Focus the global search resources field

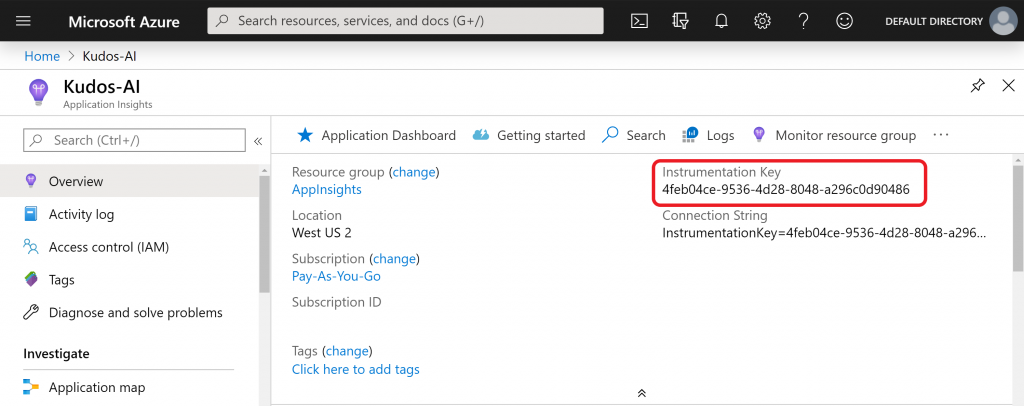coord(406,21)
